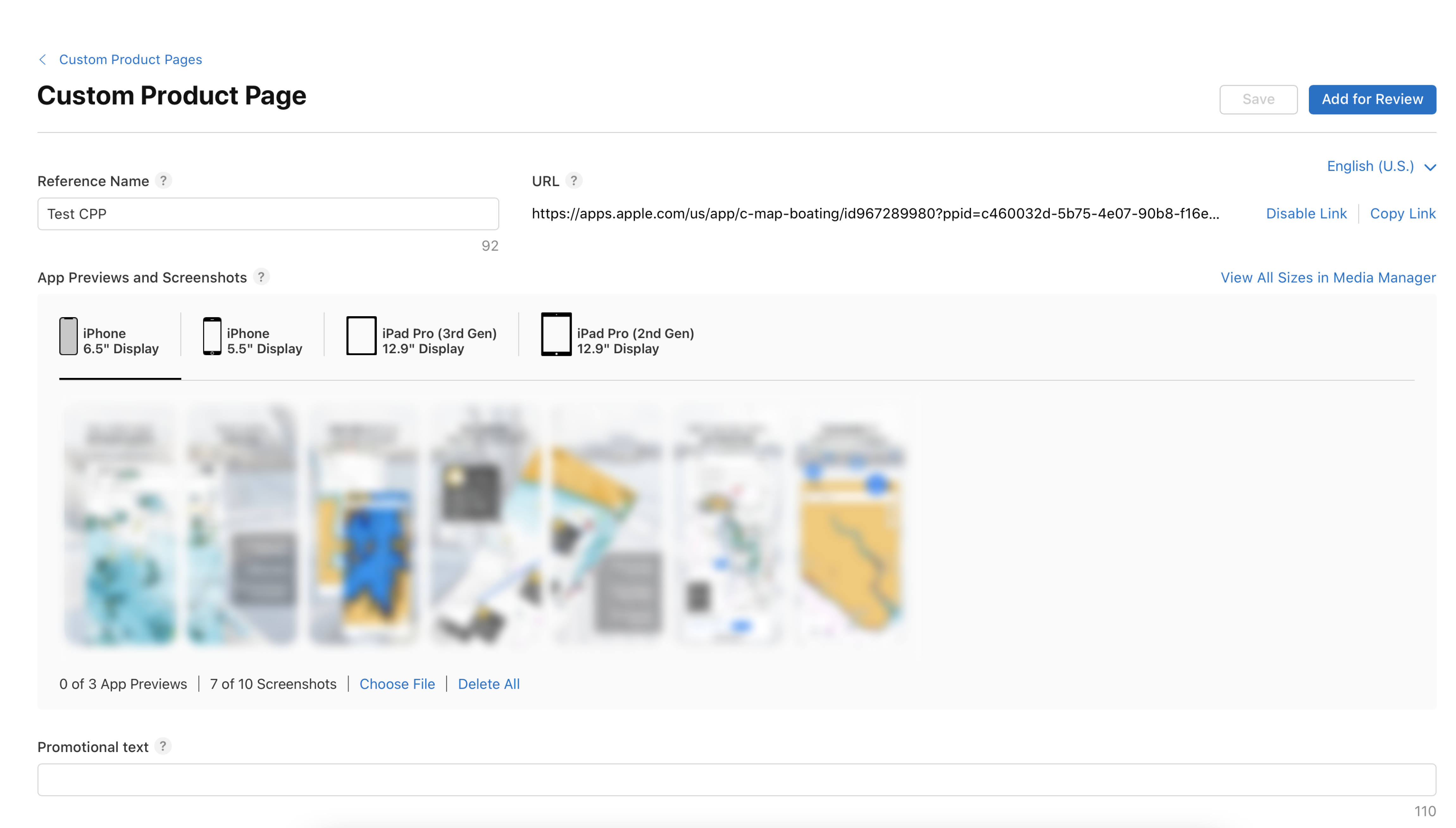
Task: Click the back chevron beside Custom Product Pages
Action: point(43,60)
